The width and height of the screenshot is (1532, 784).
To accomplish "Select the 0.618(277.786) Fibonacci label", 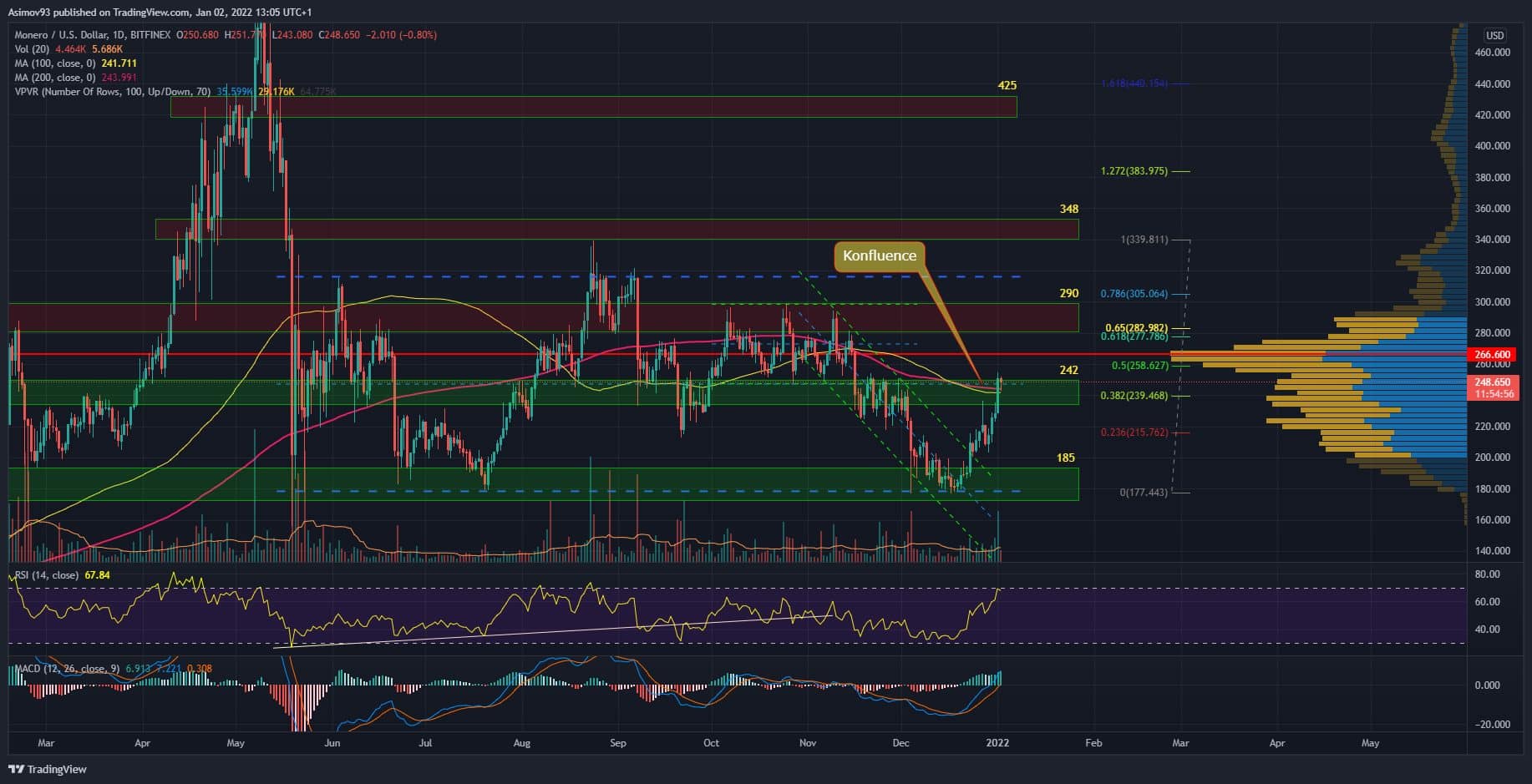I will pyautogui.click(x=1134, y=336).
